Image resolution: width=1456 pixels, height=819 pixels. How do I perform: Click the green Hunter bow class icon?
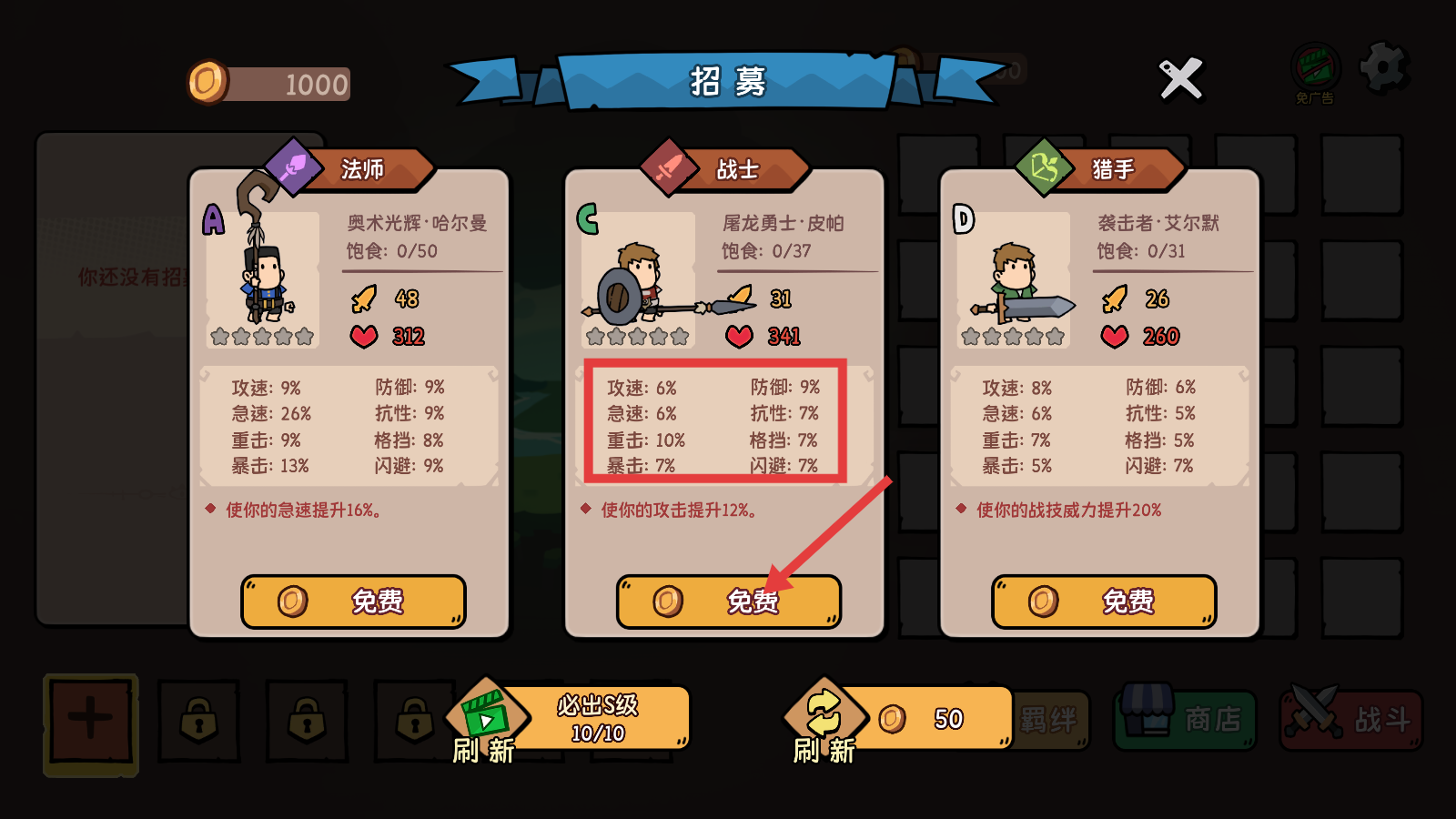click(1044, 167)
